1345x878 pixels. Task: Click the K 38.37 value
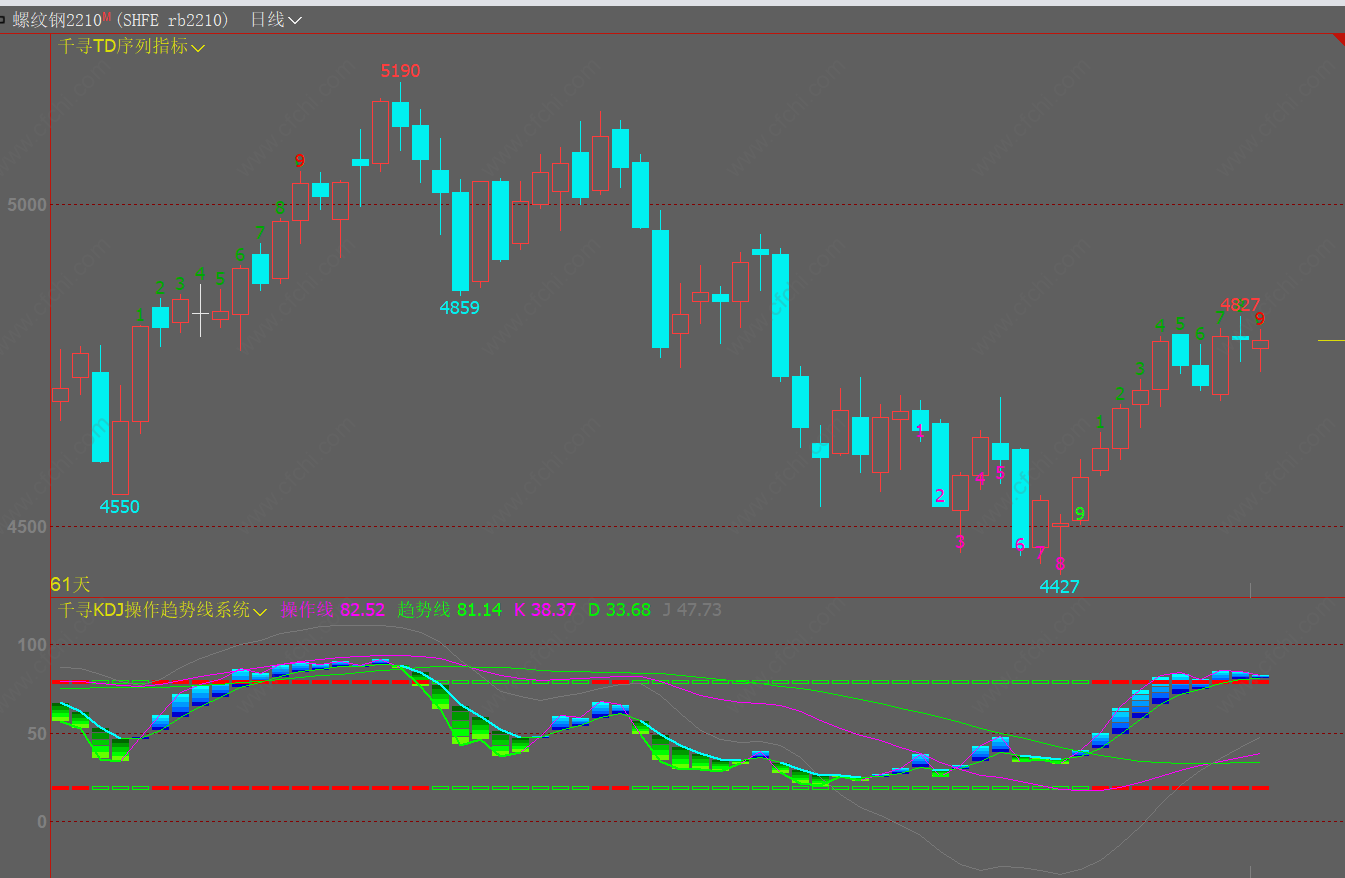[545, 610]
